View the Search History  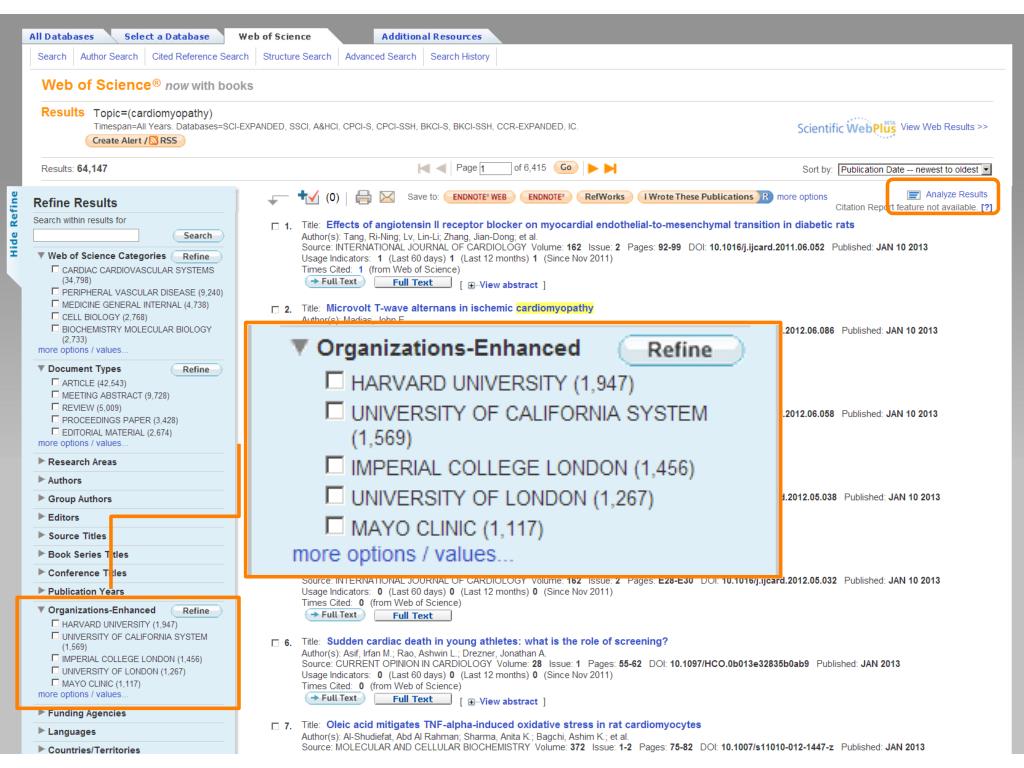[460, 57]
